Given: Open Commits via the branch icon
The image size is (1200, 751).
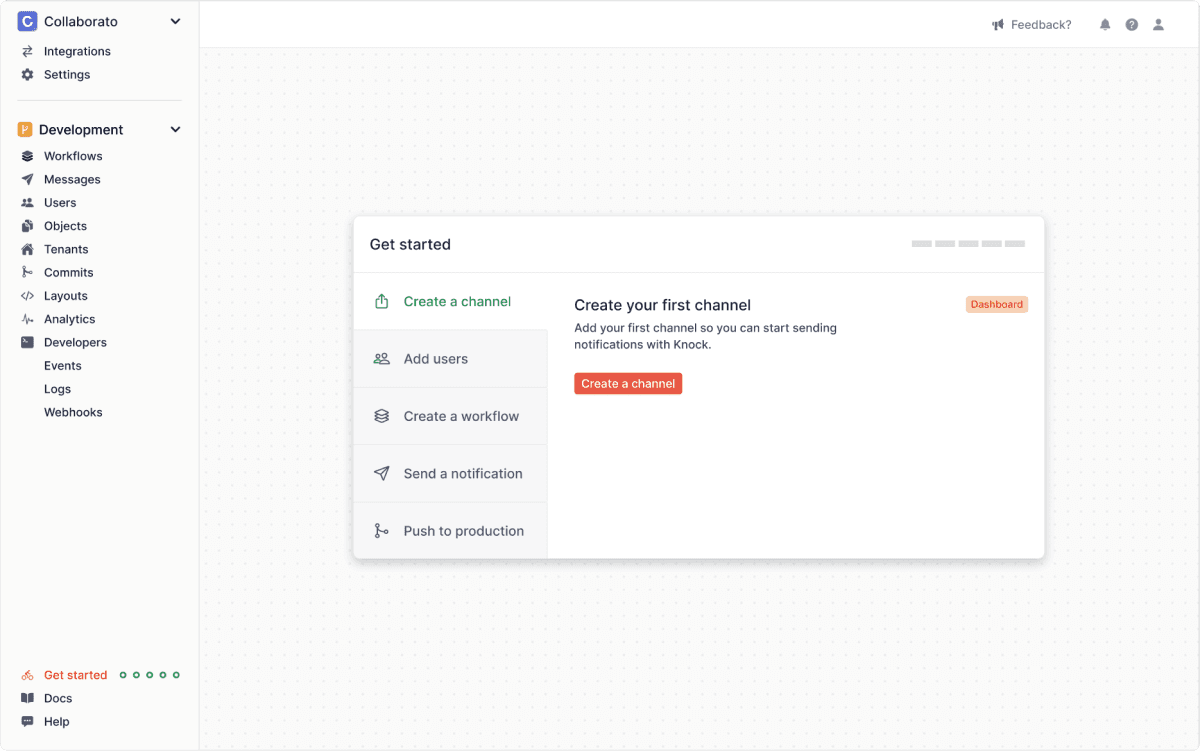Looking at the screenshot, I should click(x=26, y=272).
